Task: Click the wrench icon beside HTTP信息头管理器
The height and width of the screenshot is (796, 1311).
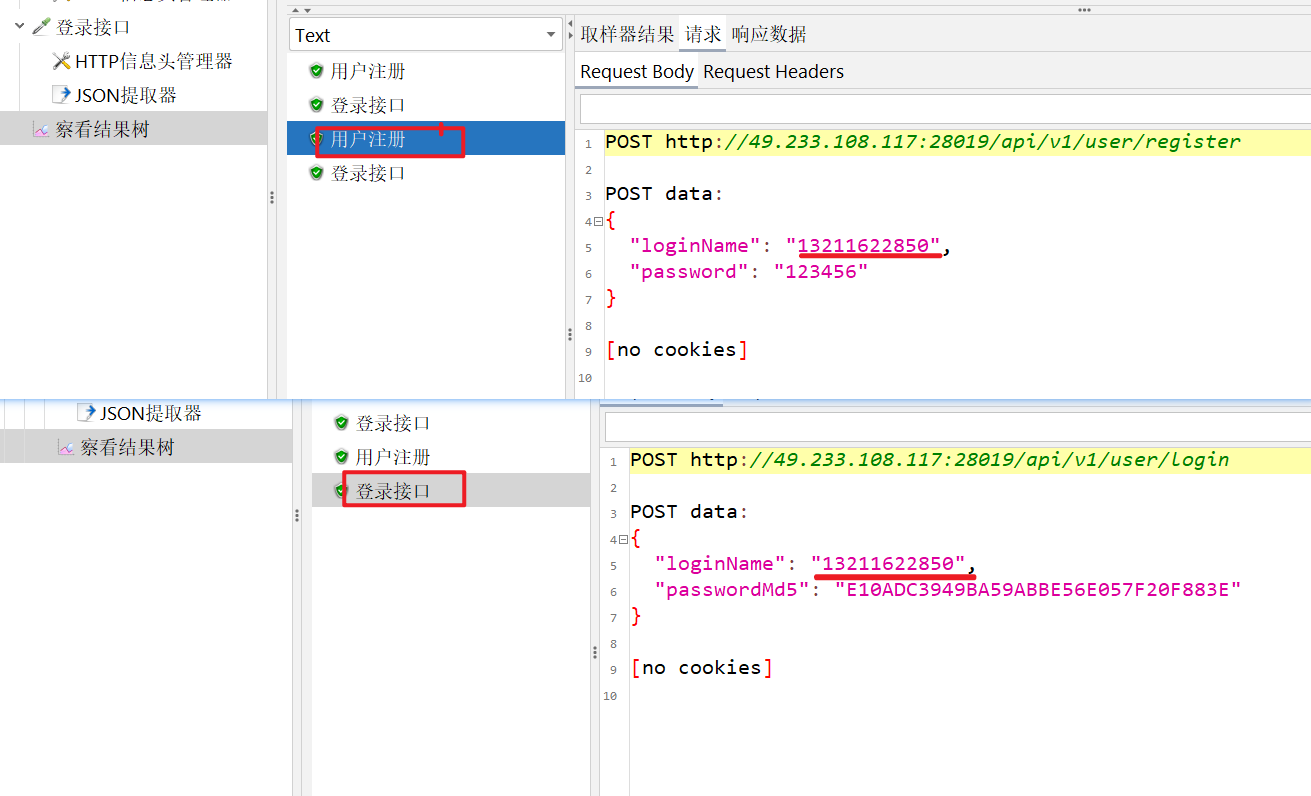Action: pos(61,61)
